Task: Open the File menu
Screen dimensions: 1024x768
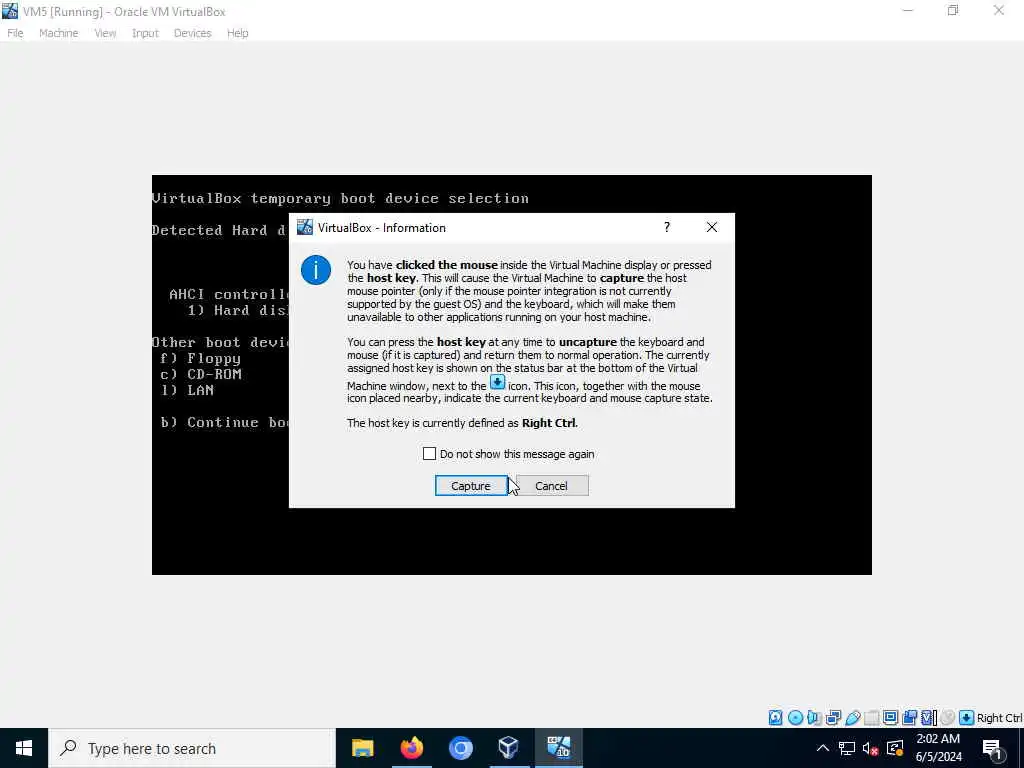Action: (15, 33)
